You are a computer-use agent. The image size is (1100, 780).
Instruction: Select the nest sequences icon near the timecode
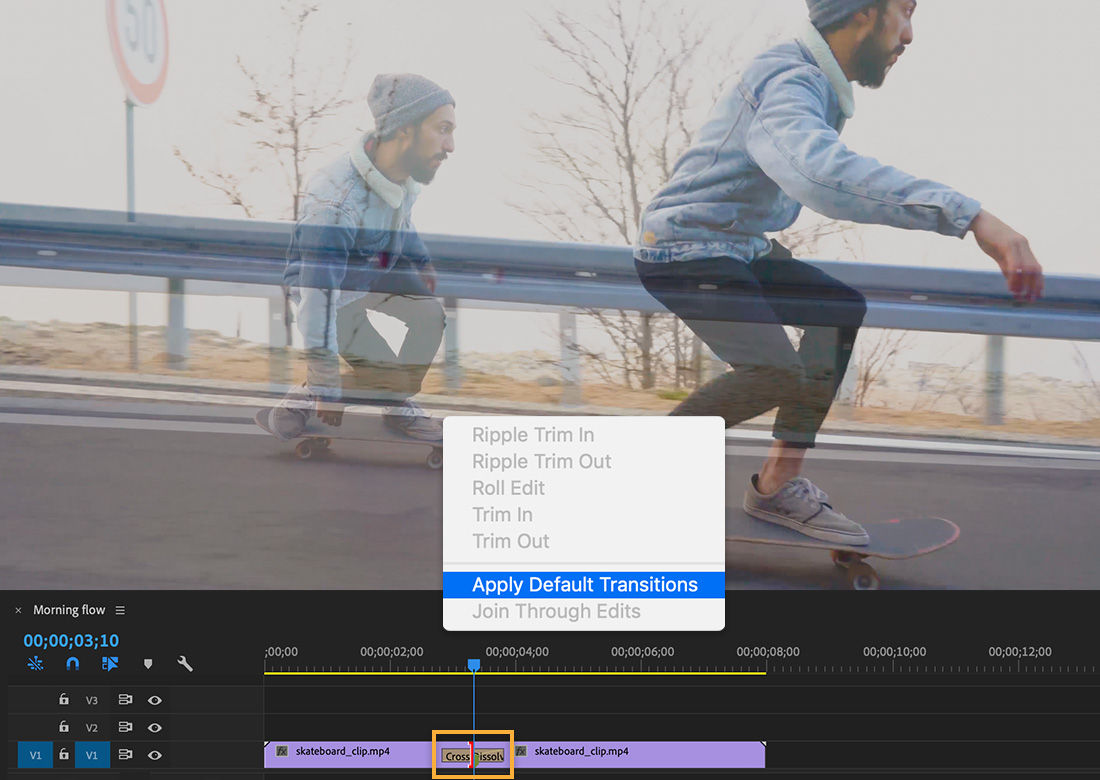click(x=37, y=664)
